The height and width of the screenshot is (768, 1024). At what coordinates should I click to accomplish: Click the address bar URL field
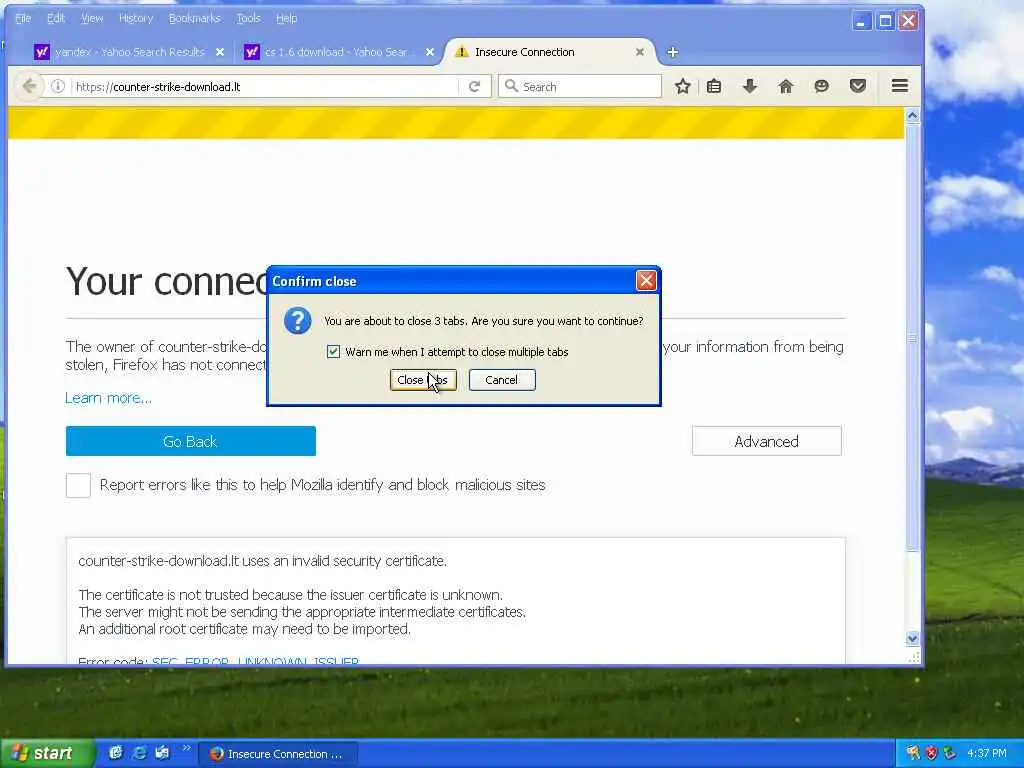(x=264, y=86)
